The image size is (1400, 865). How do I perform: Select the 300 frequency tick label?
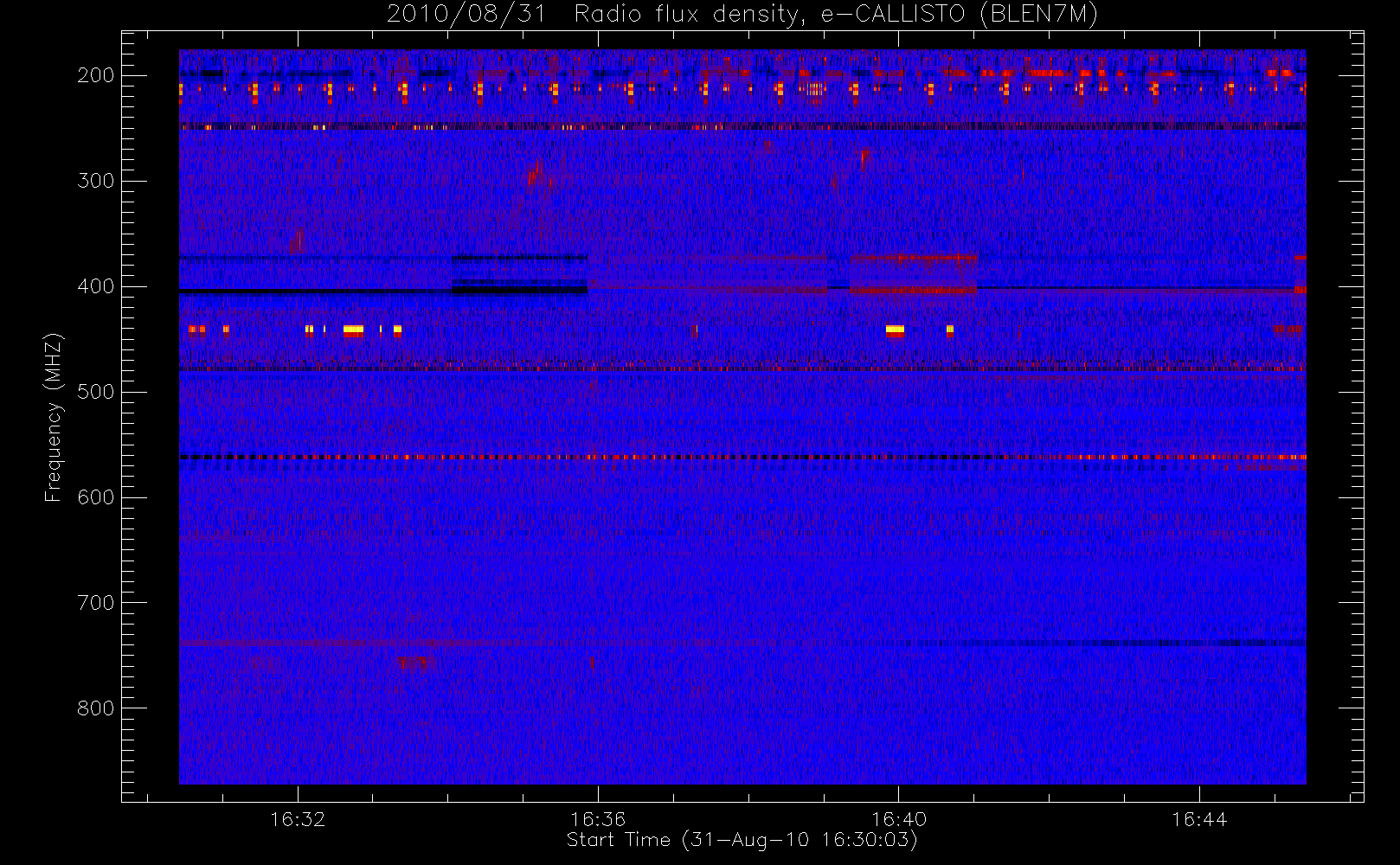(x=96, y=181)
